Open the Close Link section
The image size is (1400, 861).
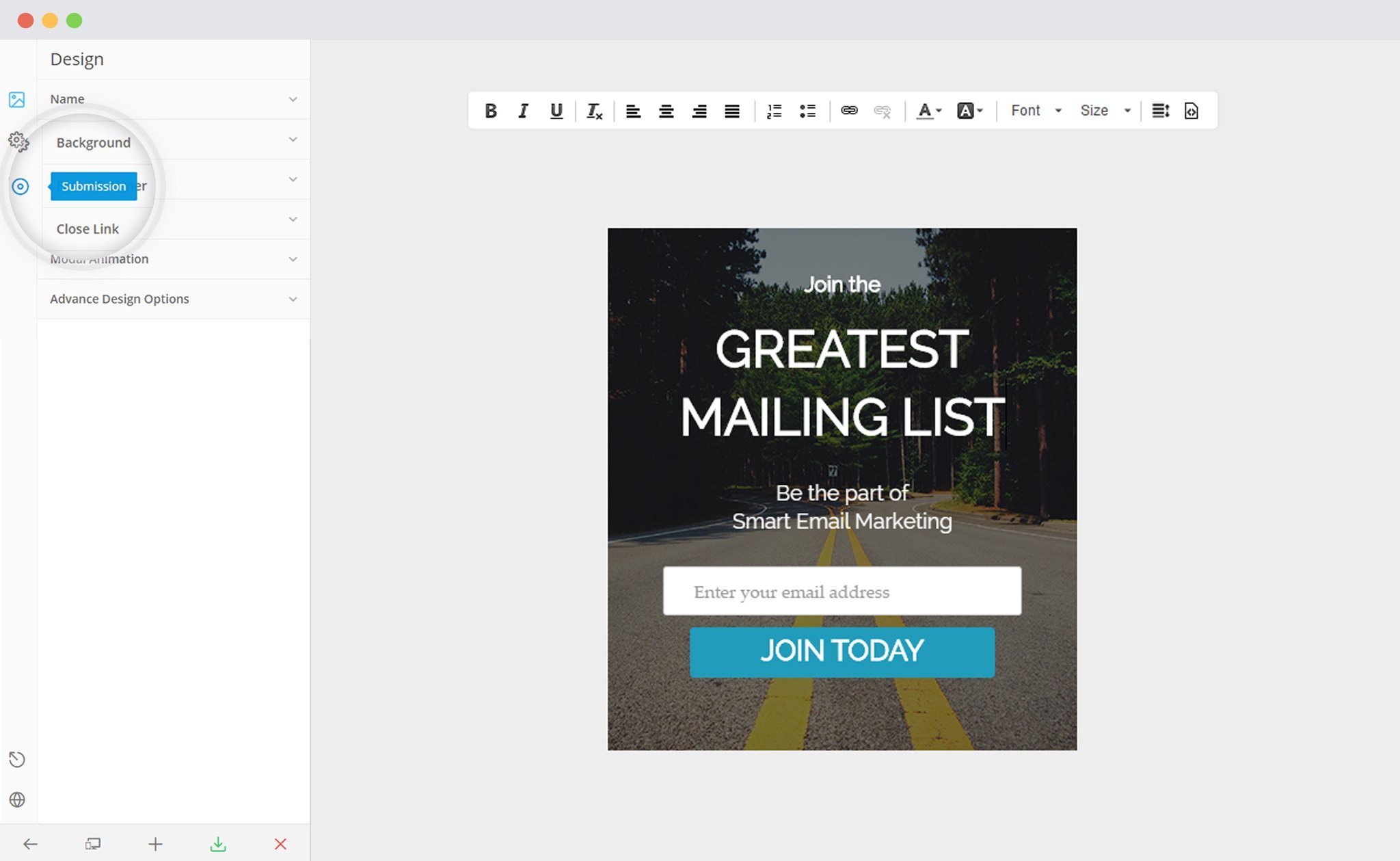87,228
